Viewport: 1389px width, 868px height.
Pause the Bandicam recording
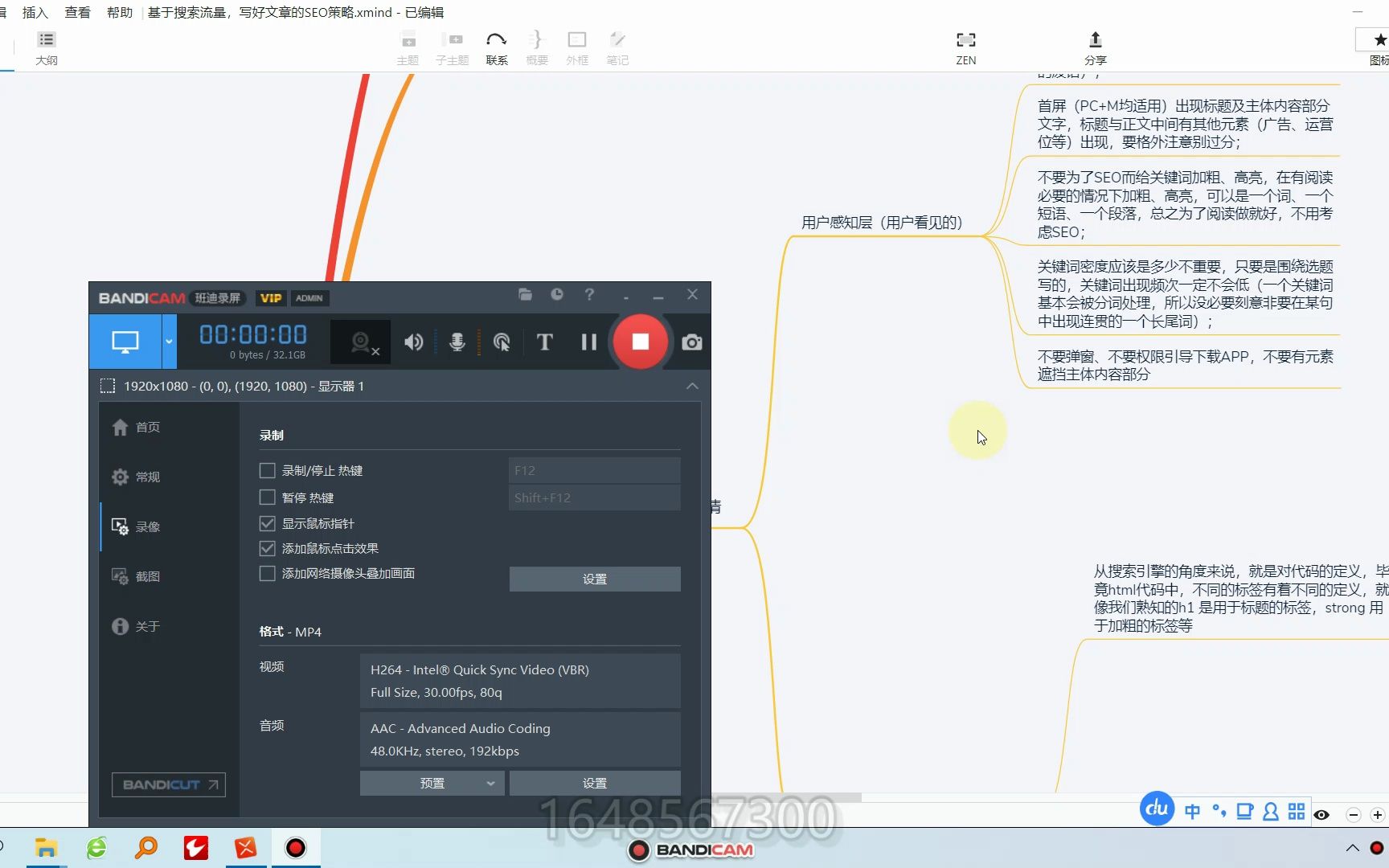588,342
